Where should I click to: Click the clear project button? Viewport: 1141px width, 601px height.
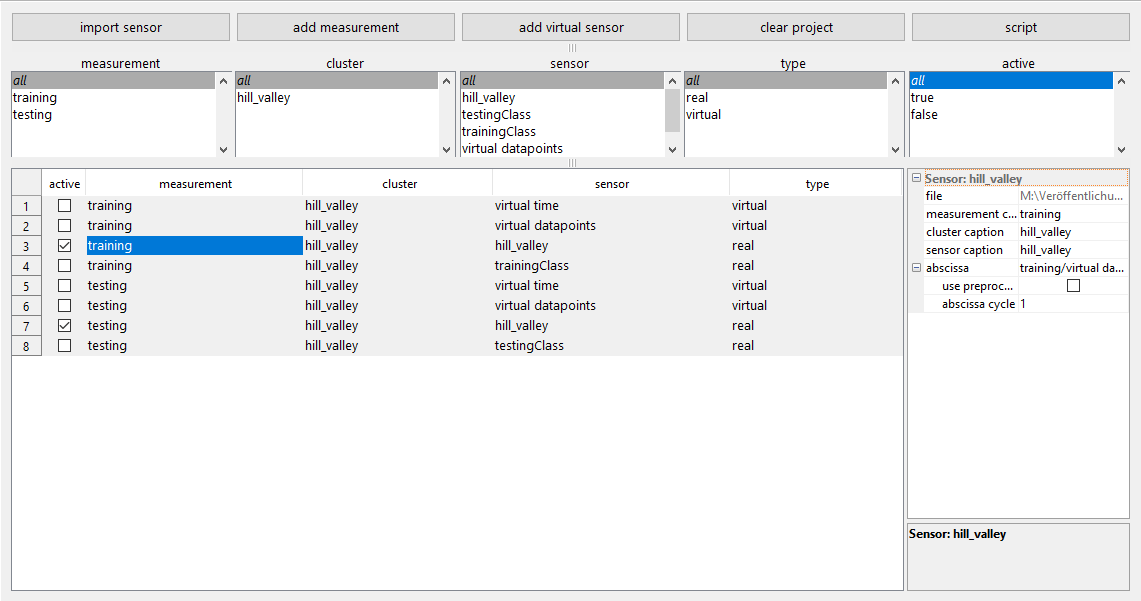pyautogui.click(x=796, y=27)
